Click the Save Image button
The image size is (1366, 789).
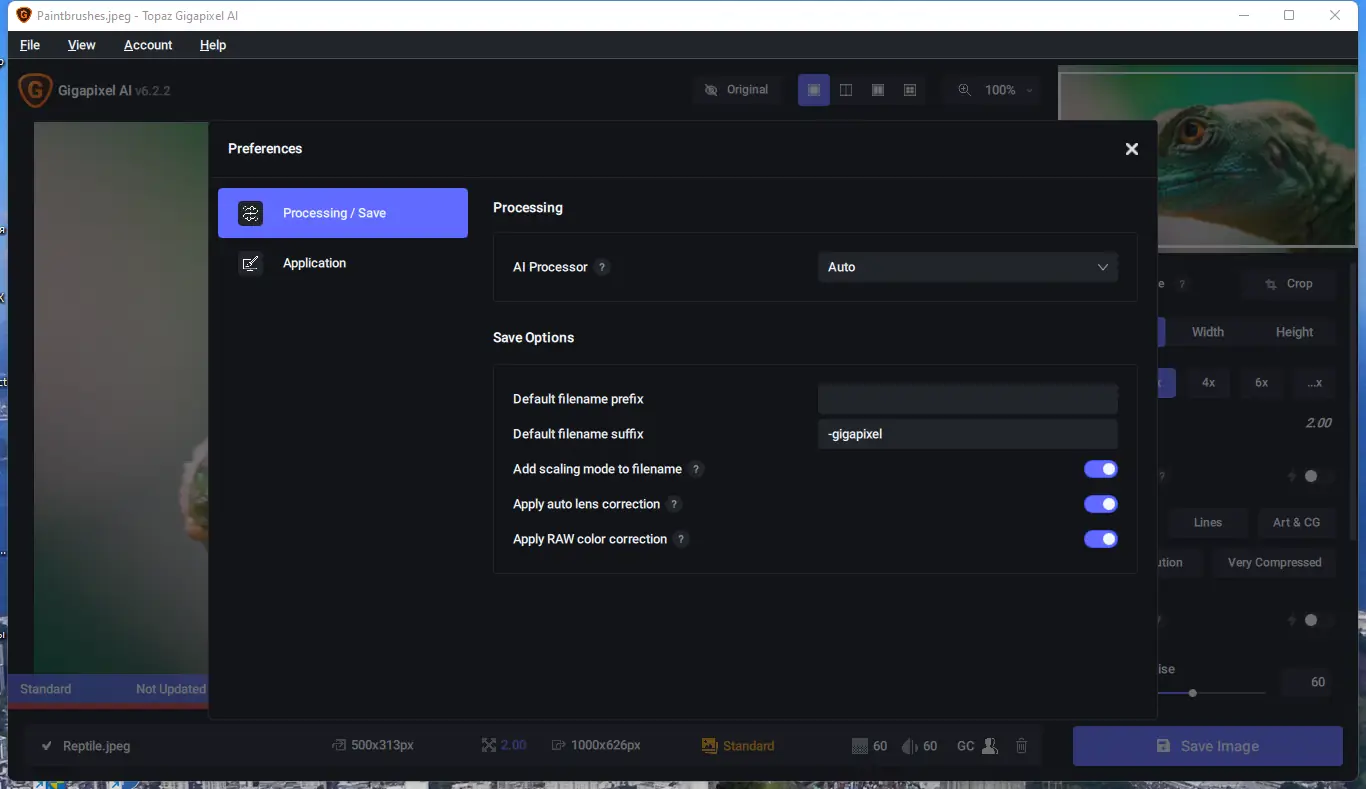[x=1208, y=746]
